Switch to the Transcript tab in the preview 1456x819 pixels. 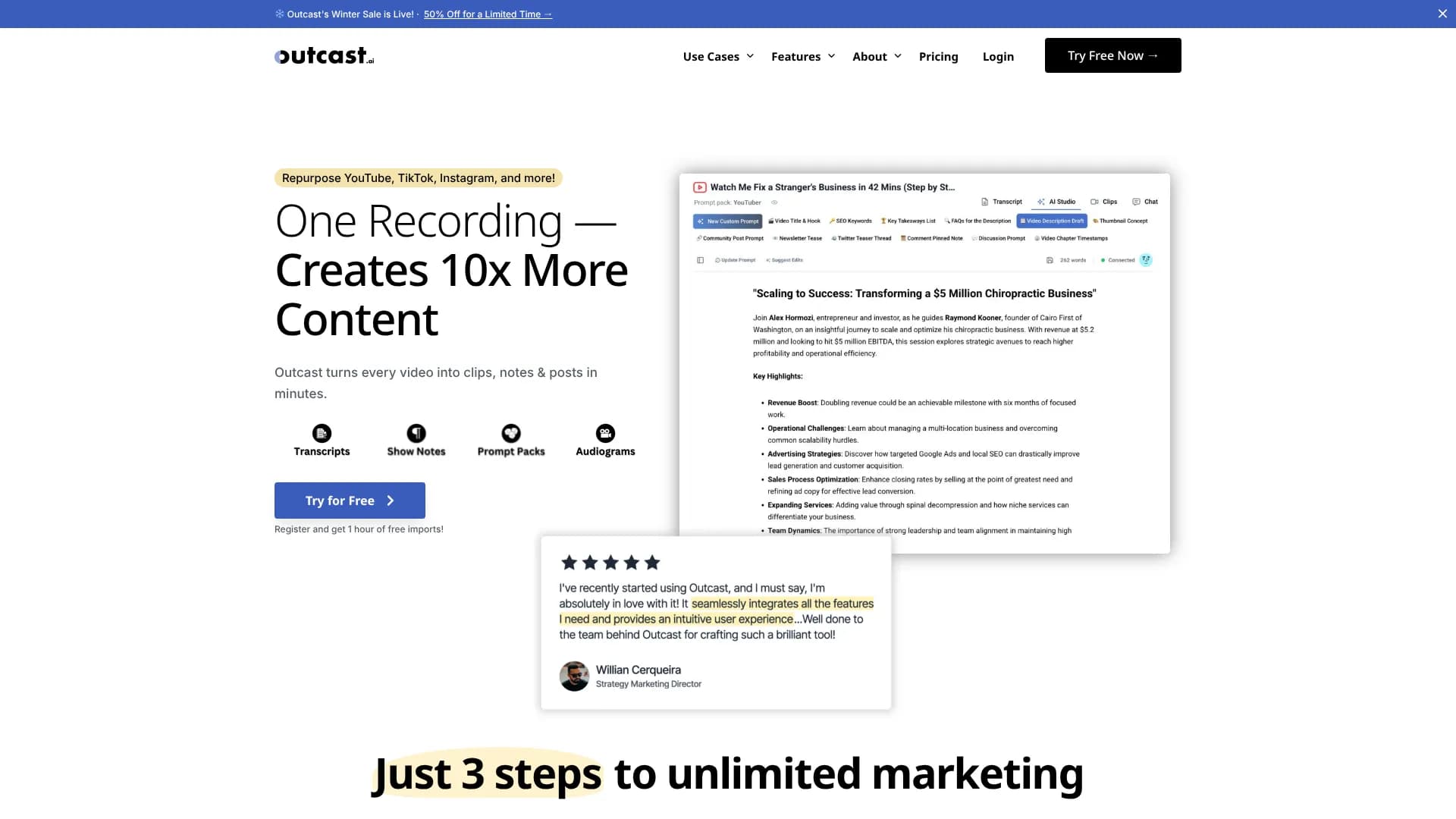(1002, 202)
